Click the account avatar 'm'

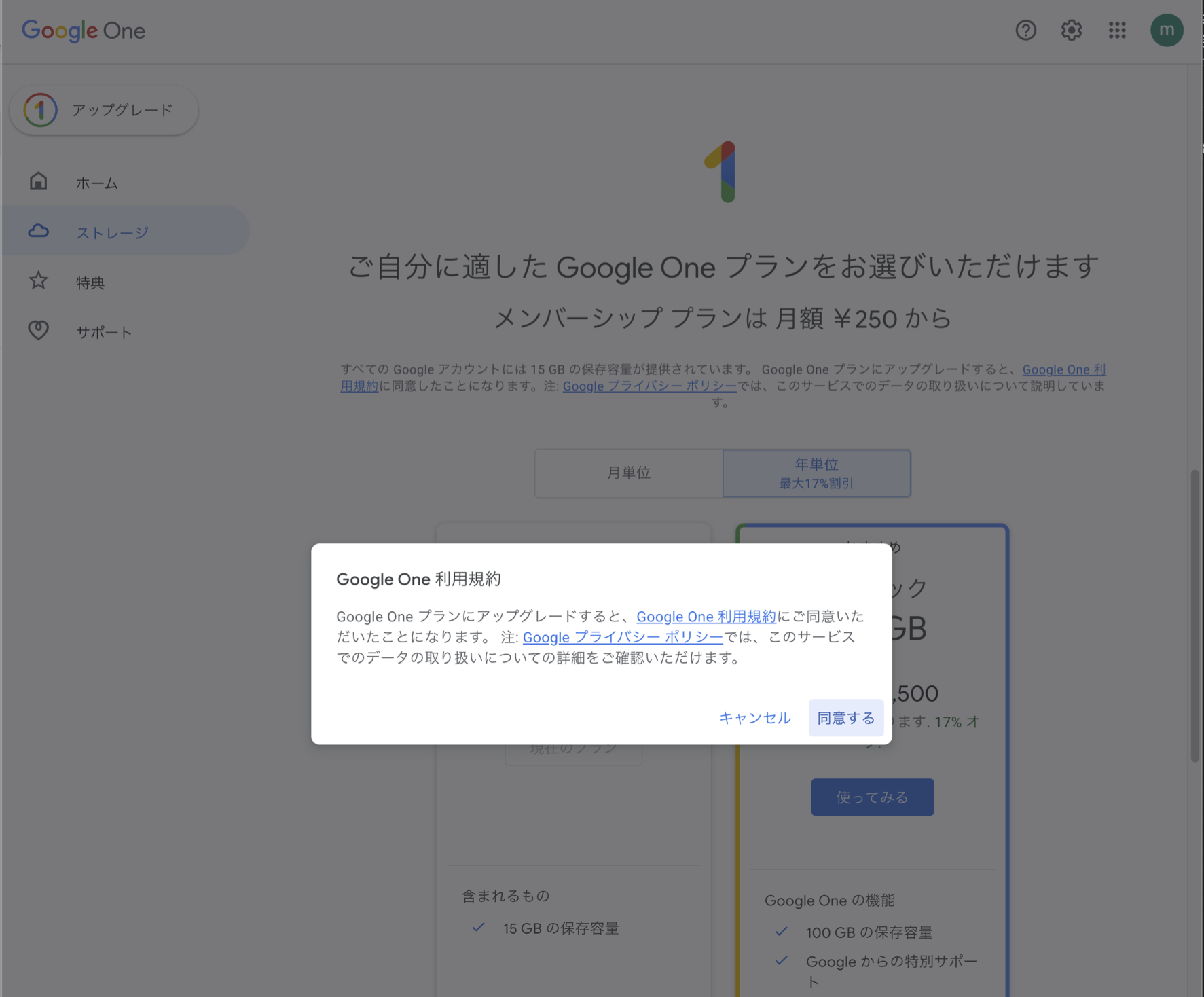click(x=1166, y=31)
